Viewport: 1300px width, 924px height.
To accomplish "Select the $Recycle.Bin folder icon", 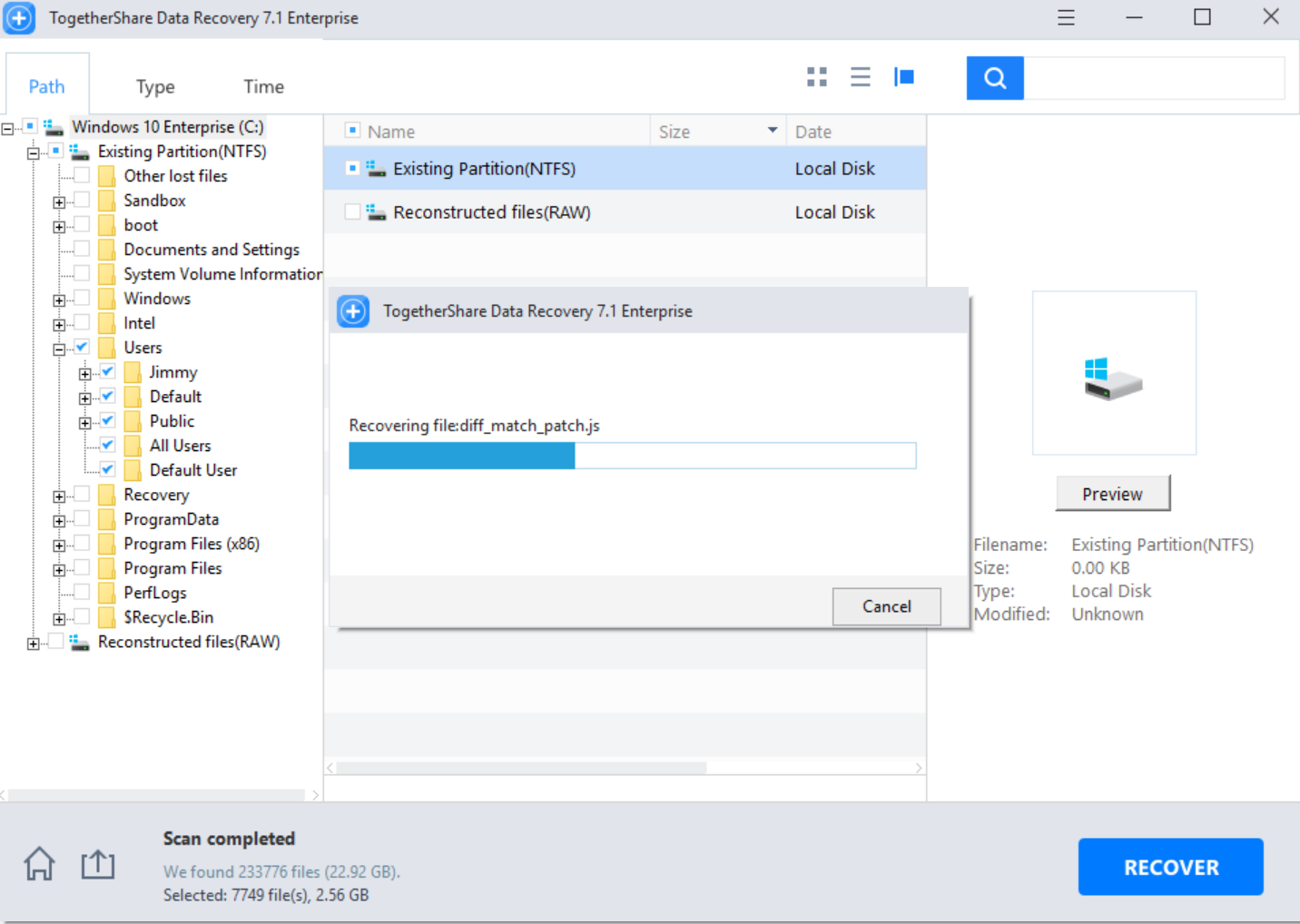I will [x=107, y=617].
